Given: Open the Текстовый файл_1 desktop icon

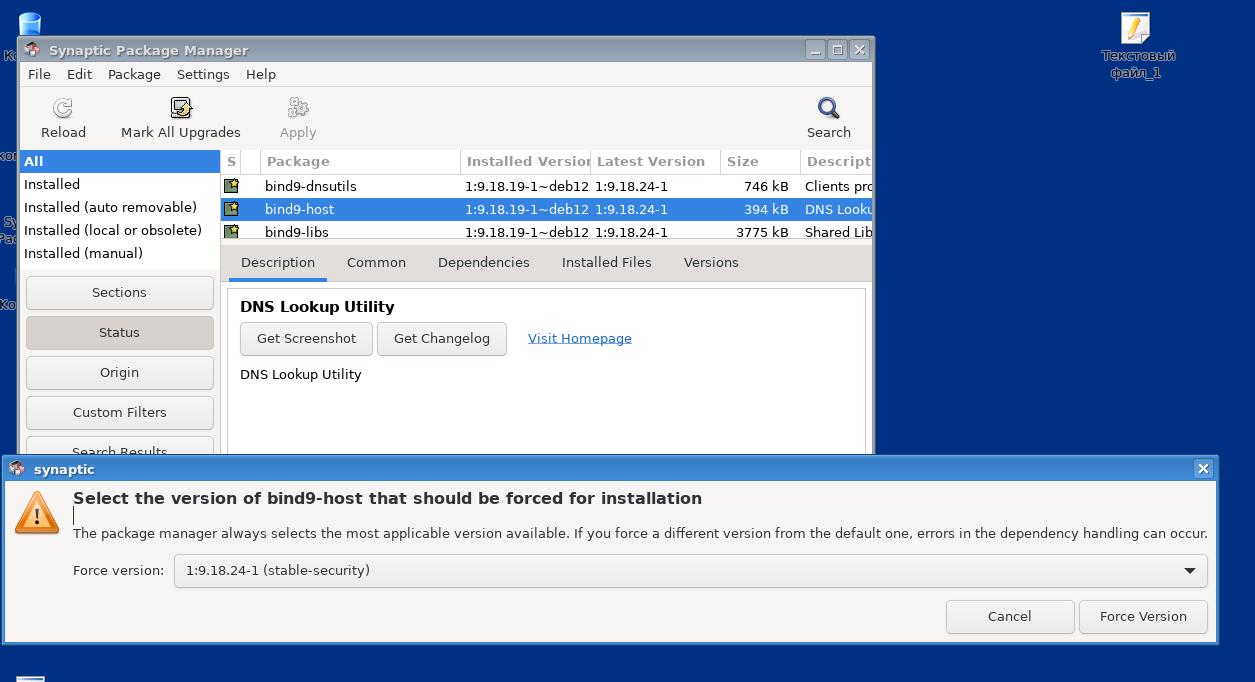Looking at the screenshot, I should (x=1137, y=46).
